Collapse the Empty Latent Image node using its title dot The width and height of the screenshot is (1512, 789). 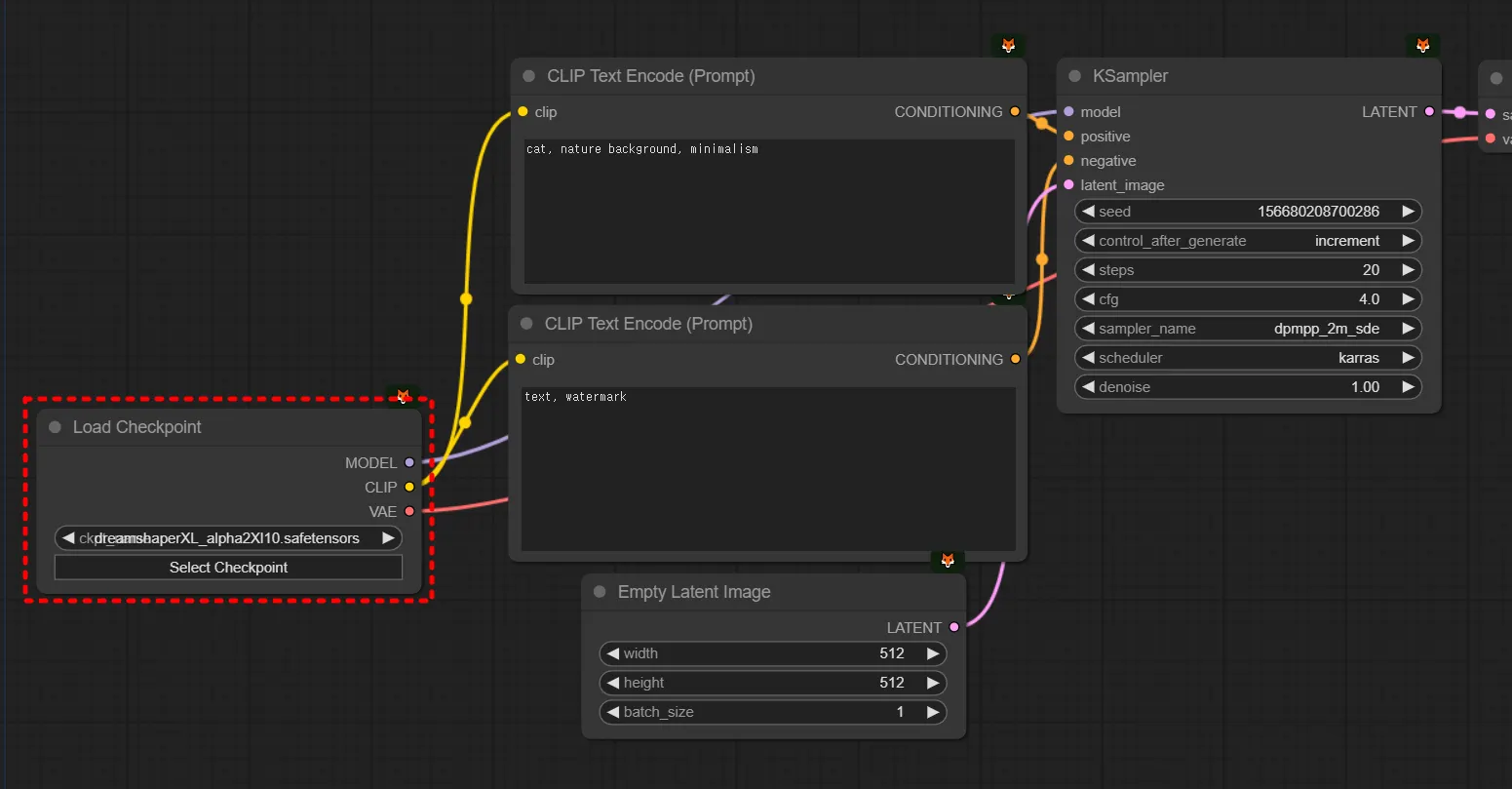(600, 592)
